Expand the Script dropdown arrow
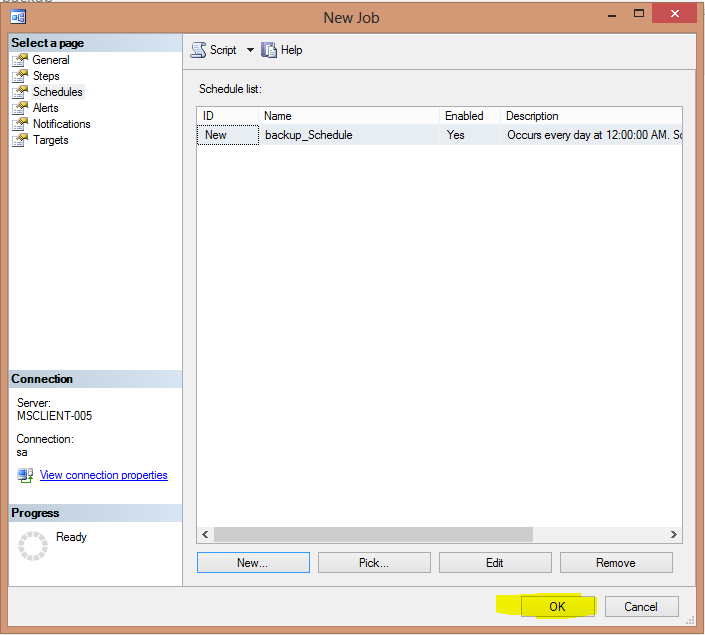 pos(250,50)
